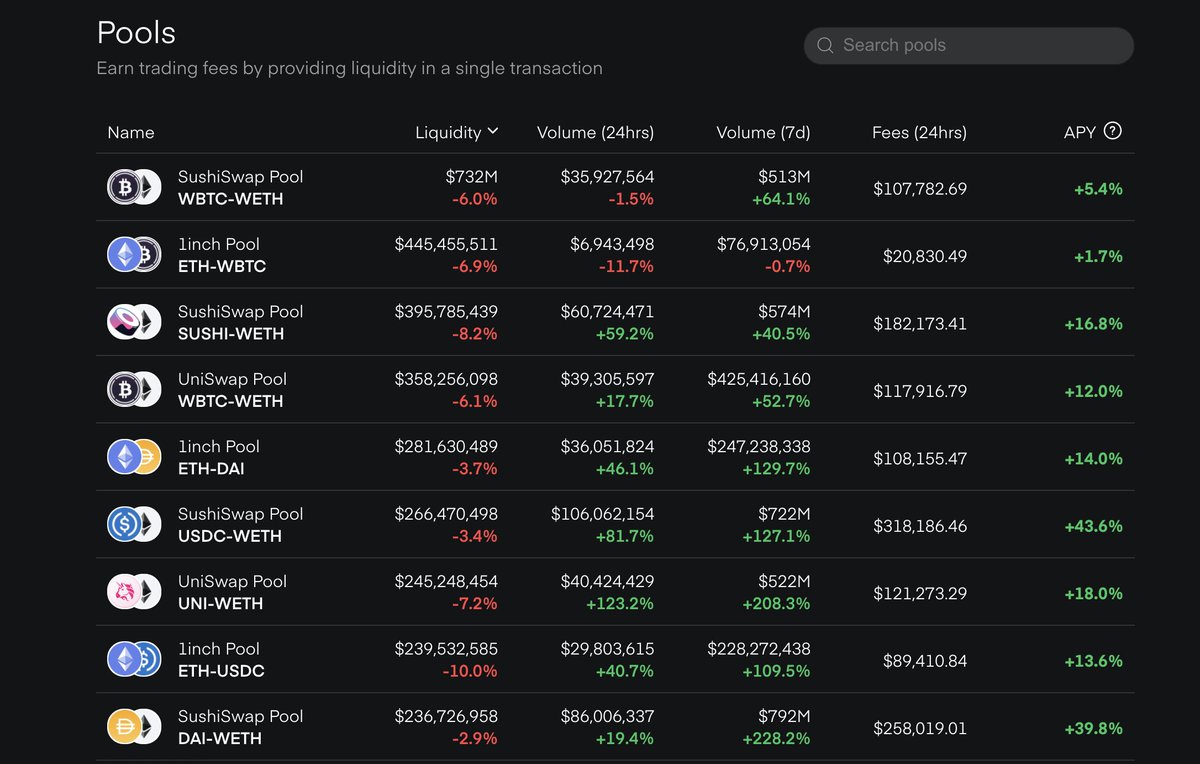This screenshot has width=1200, height=764.
Task: Click the 1inch ETH-WBTC token pair icon
Action: (134, 255)
